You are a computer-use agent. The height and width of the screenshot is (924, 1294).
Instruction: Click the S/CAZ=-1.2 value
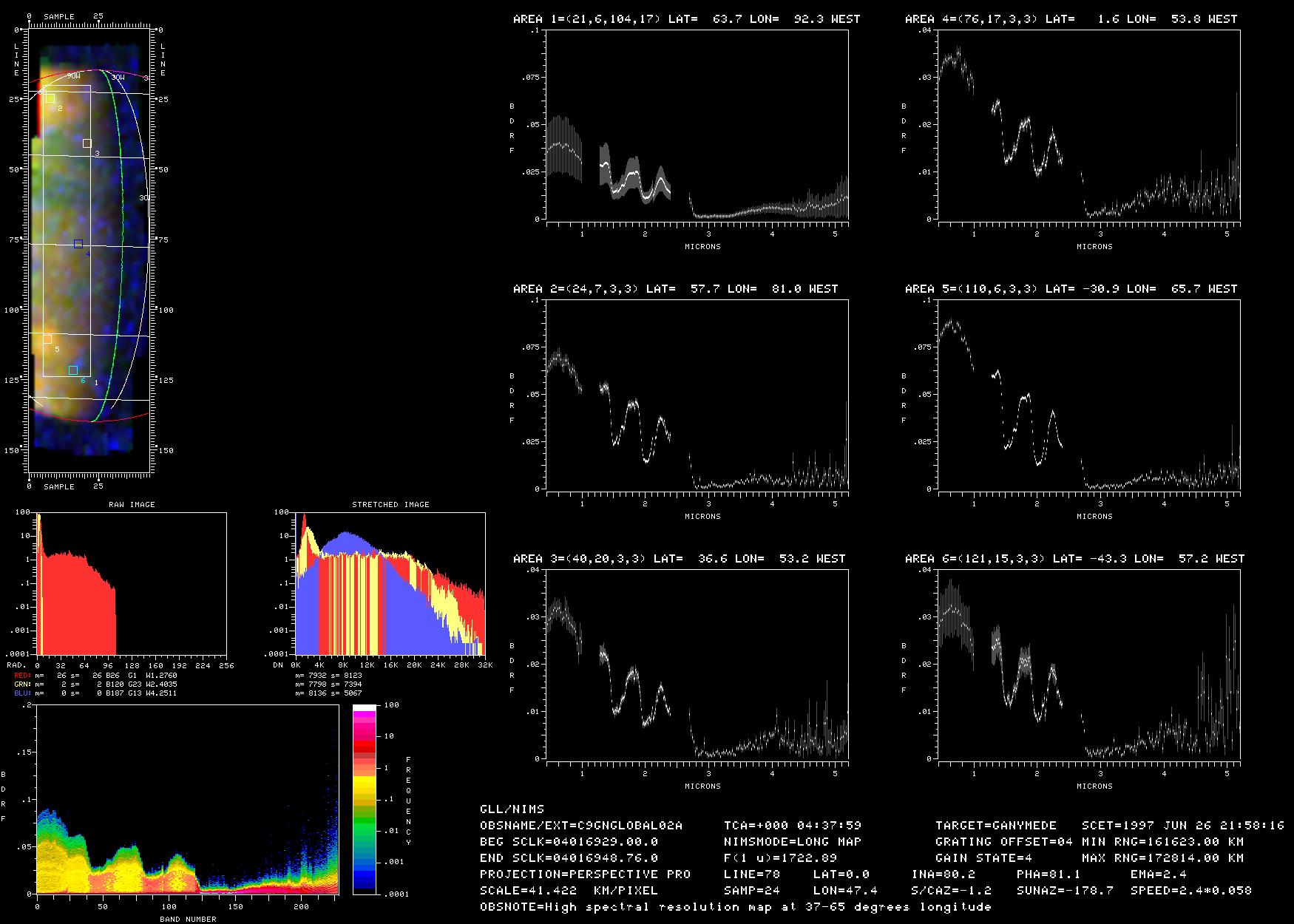tap(951, 891)
